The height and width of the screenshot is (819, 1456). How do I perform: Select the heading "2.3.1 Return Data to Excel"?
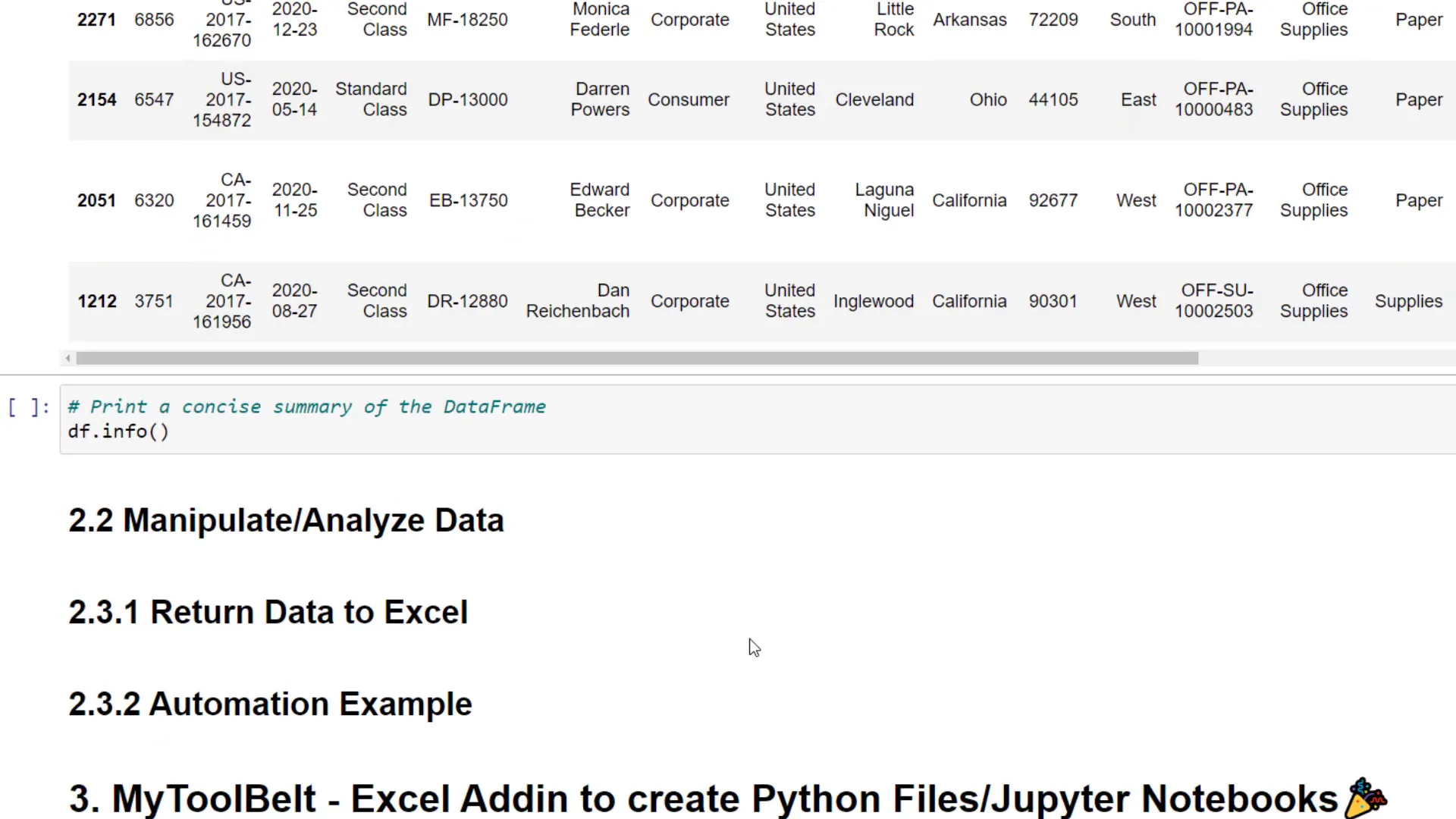click(268, 612)
